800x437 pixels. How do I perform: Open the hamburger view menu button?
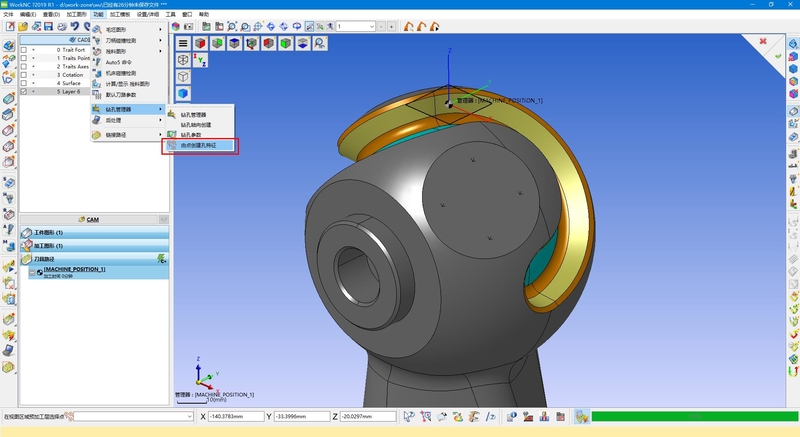[183, 43]
